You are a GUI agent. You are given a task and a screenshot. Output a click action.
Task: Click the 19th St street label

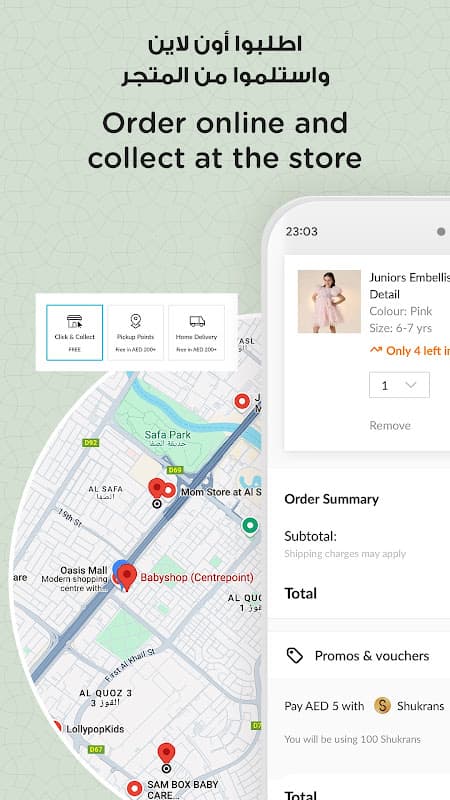click(70, 517)
